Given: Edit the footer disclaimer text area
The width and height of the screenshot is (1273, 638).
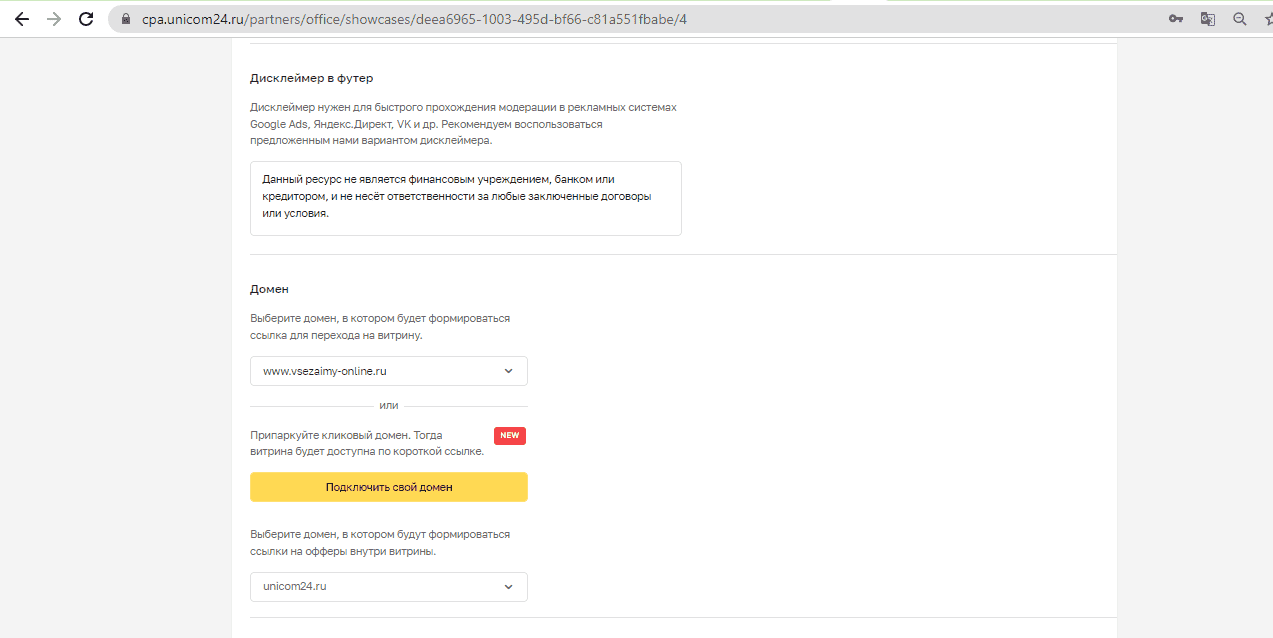Looking at the screenshot, I should (x=465, y=198).
